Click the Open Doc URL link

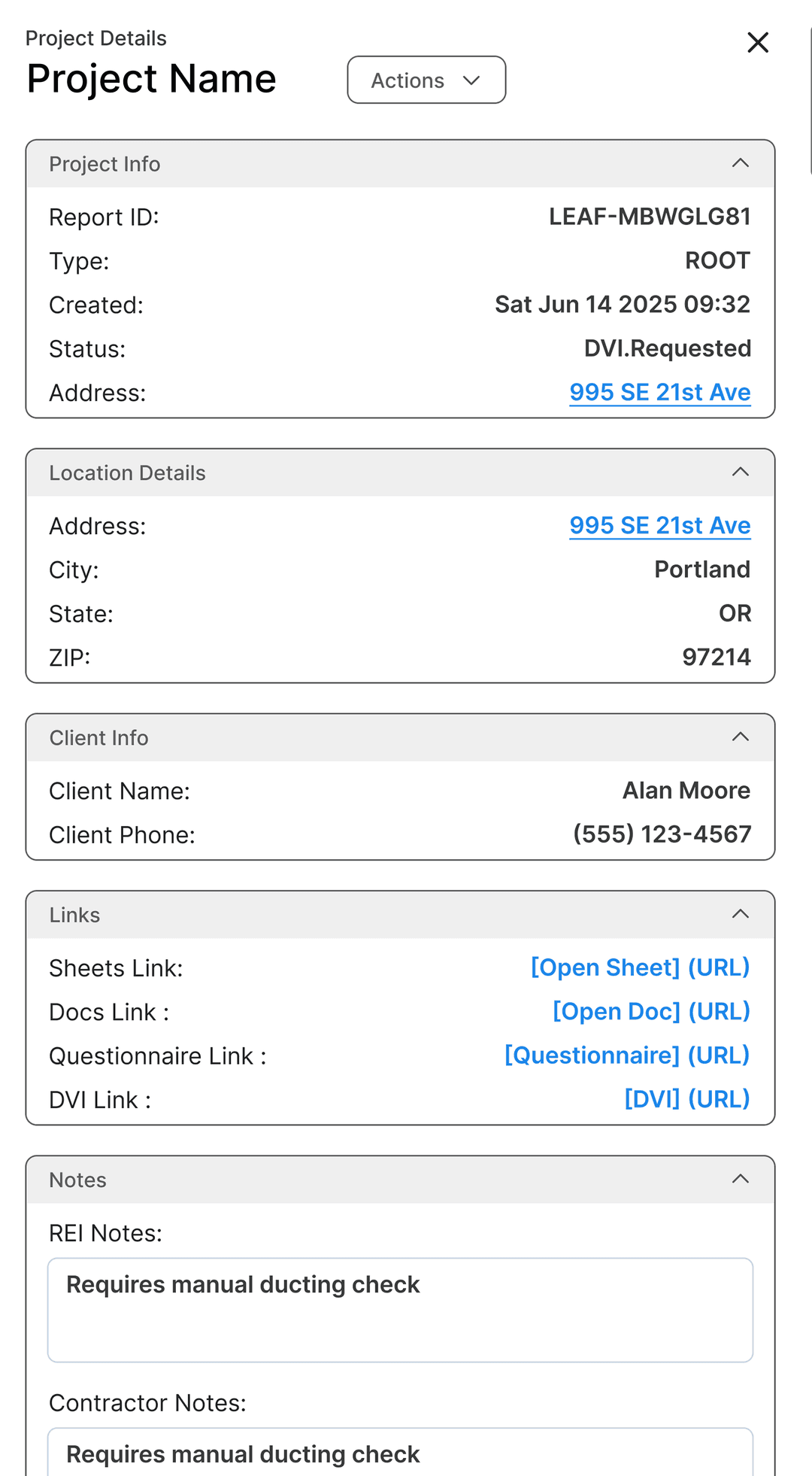(651, 1011)
